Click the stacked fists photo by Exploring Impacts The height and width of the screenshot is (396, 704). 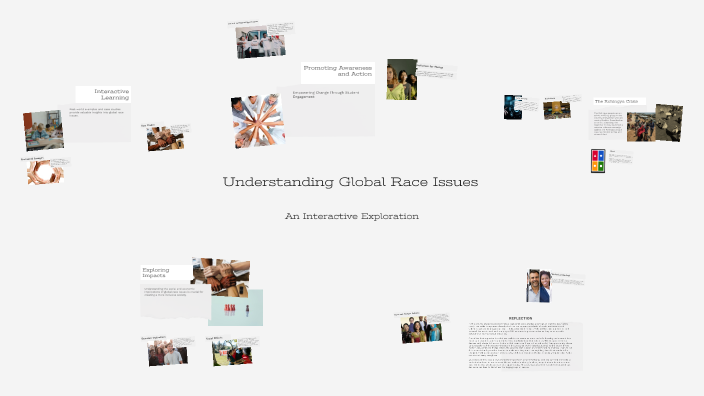tap(220, 277)
